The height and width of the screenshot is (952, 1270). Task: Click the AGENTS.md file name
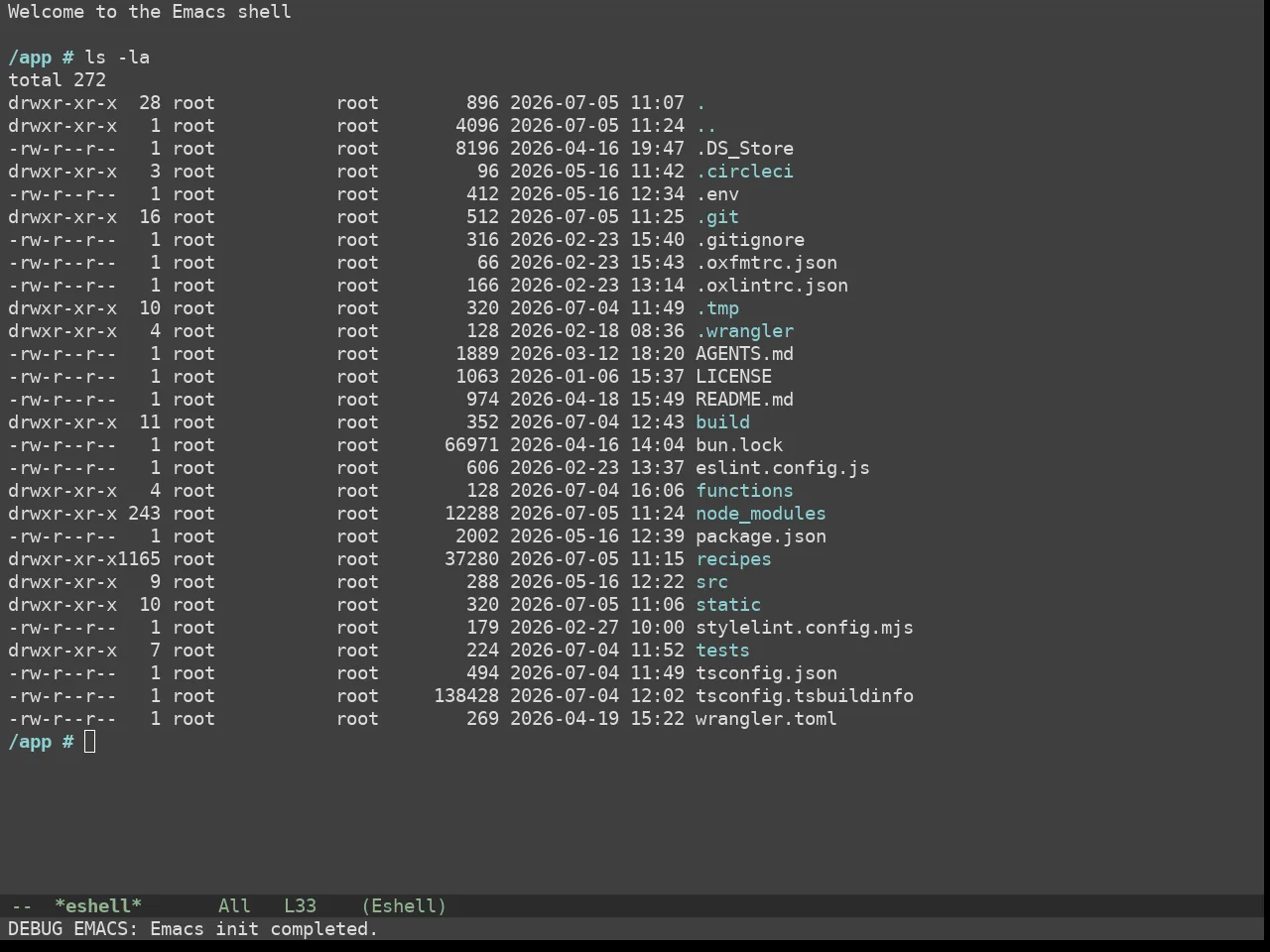[744, 354]
